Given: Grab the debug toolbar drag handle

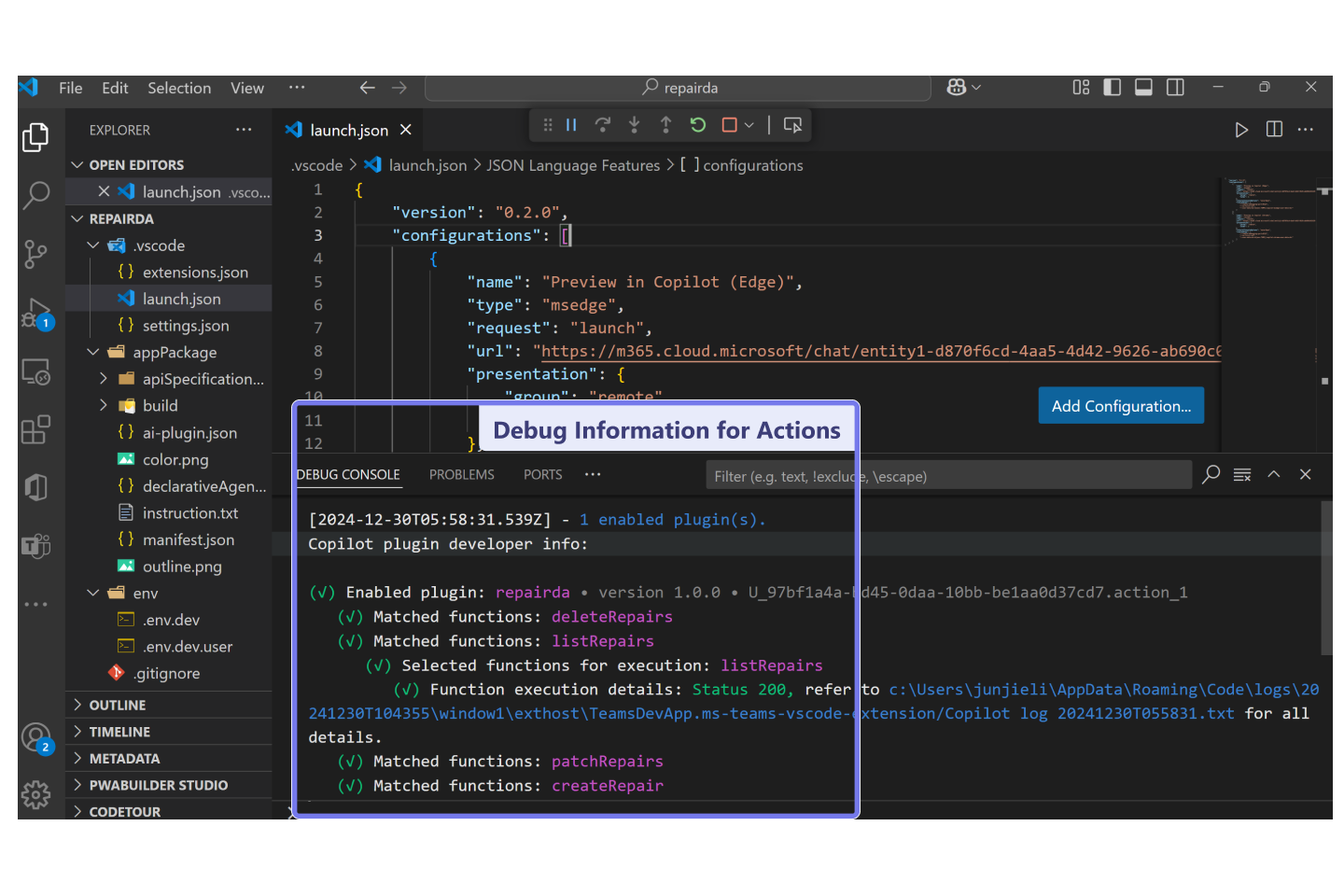Looking at the screenshot, I should pos(548,125).
